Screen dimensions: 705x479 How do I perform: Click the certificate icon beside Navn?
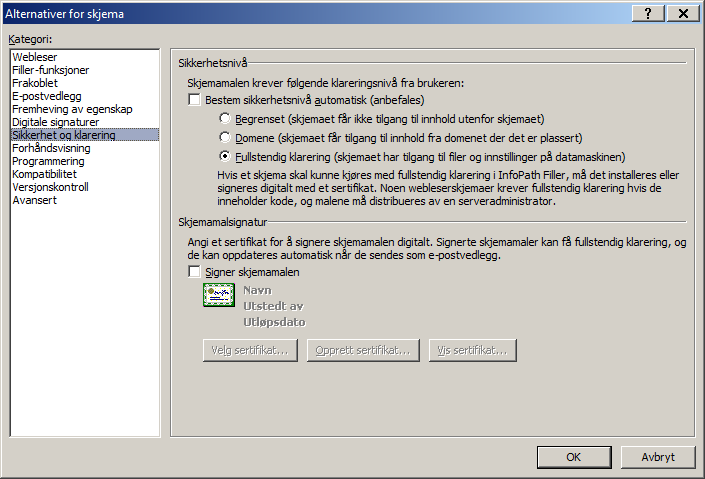tap(219, 295)
